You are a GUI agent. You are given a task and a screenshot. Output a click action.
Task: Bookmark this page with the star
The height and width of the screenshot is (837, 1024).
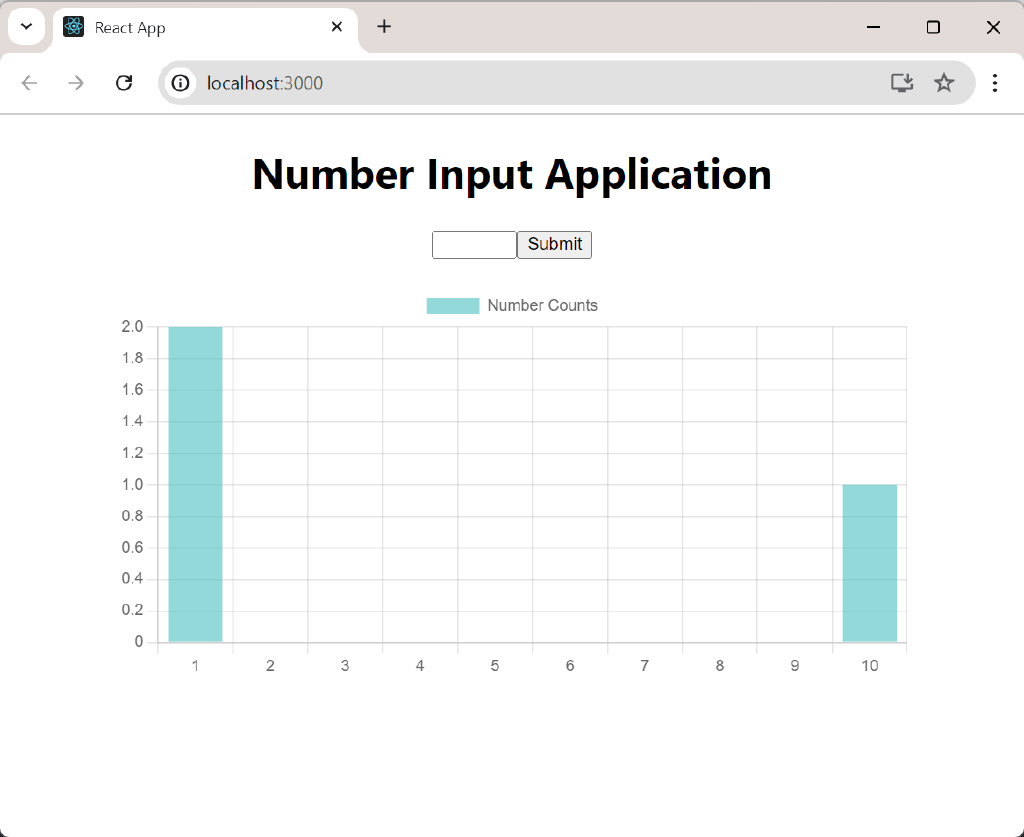(x=944, y=83)
